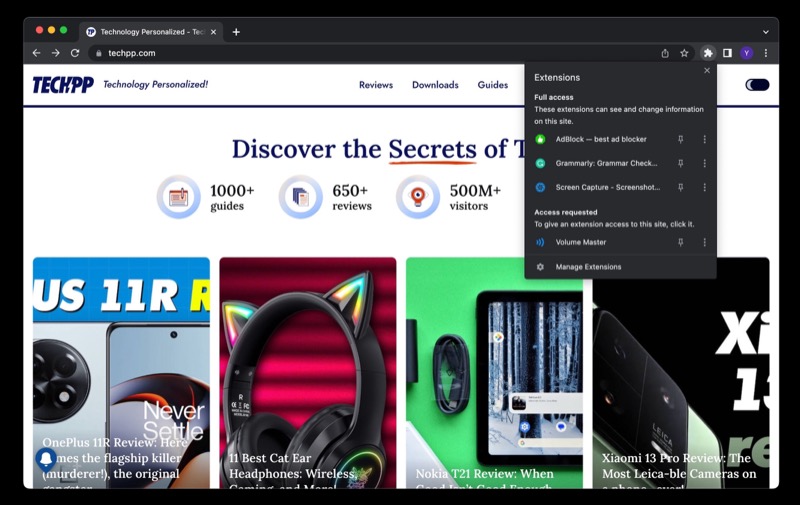Click the padlock site info icon

pyautogui.click(x=98, y=53)
